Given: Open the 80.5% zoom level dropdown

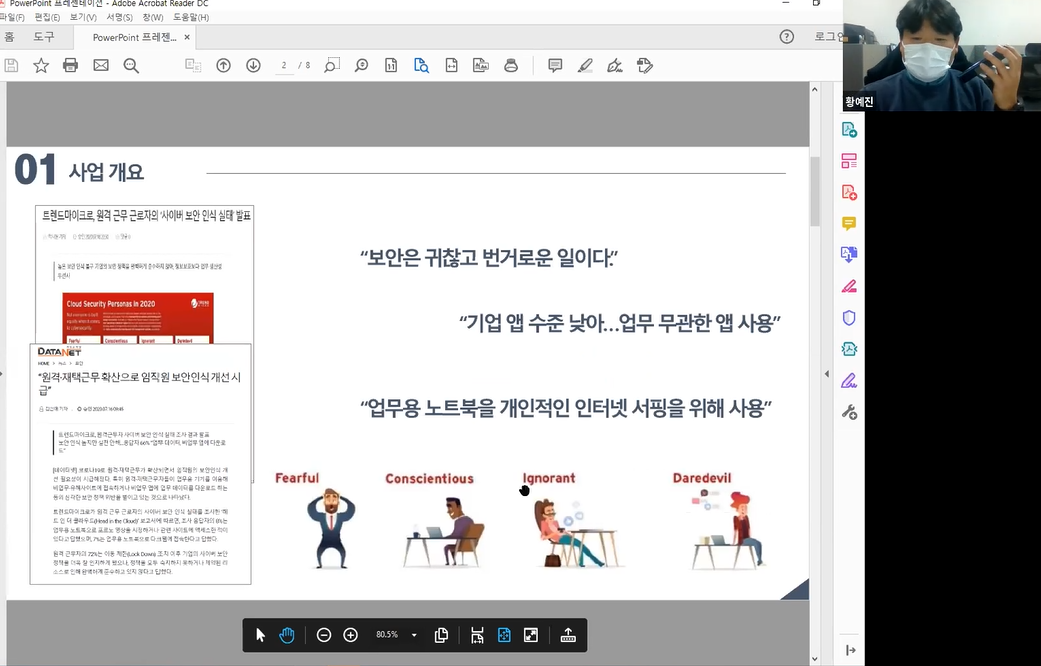Looking at the screenshot, I should point(414,635).
